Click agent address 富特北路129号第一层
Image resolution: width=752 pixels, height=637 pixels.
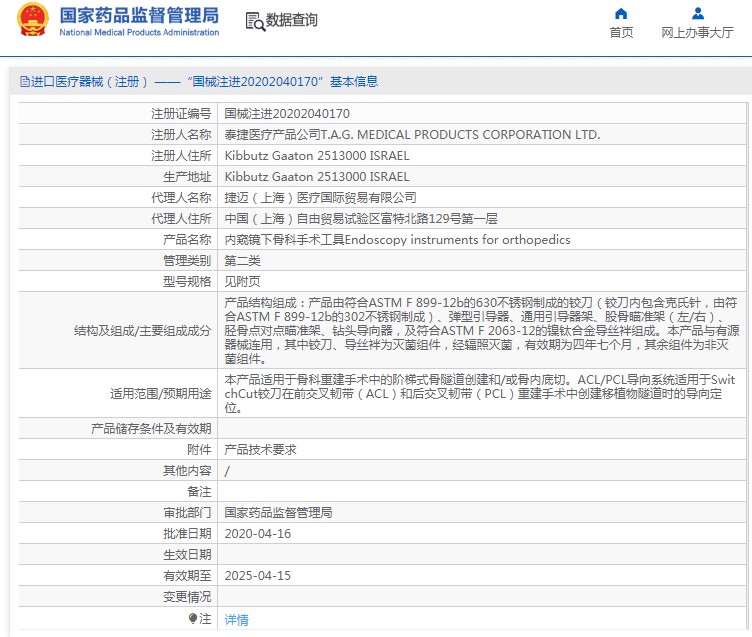[x=361, y=219]
